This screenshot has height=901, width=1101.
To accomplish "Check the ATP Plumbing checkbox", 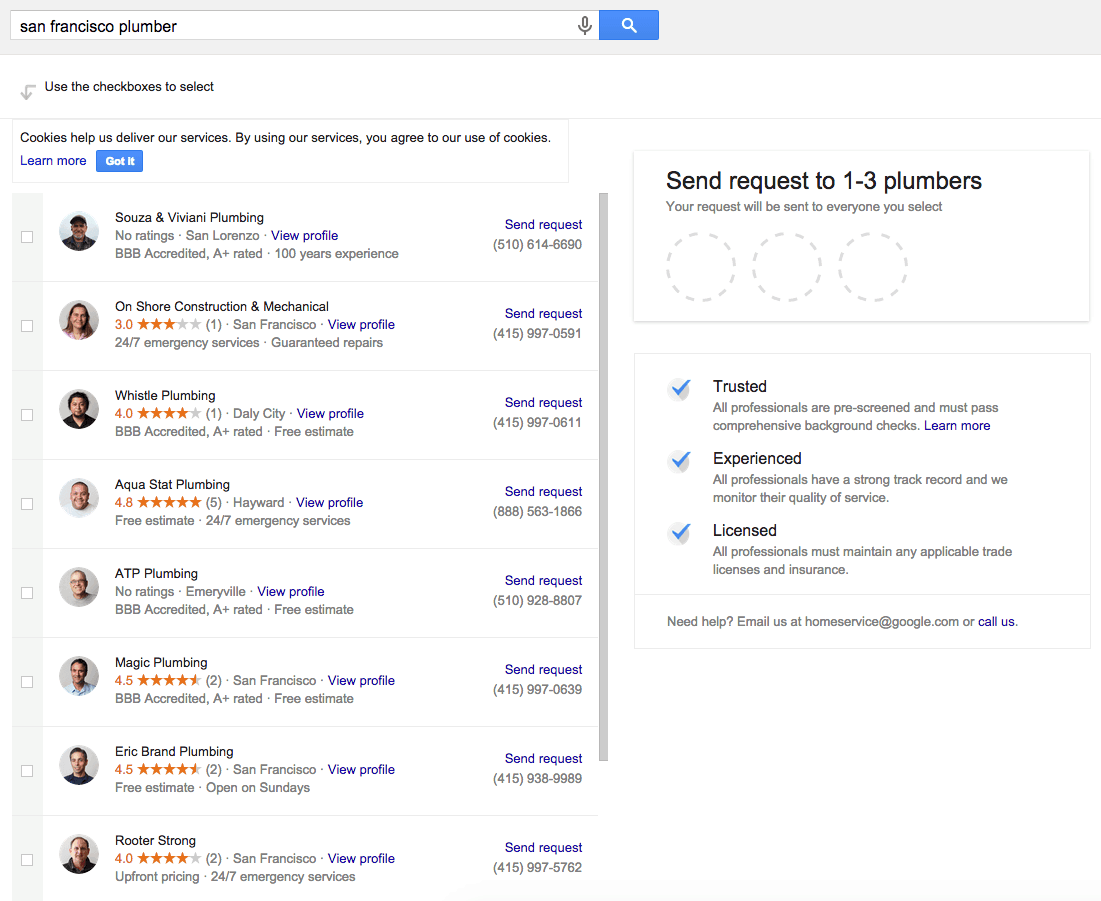I will tap(27, 593).
